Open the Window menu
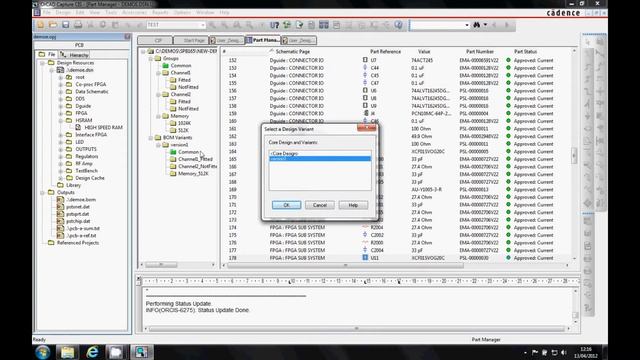The image size is (640, 360). [x=205, y=13]
